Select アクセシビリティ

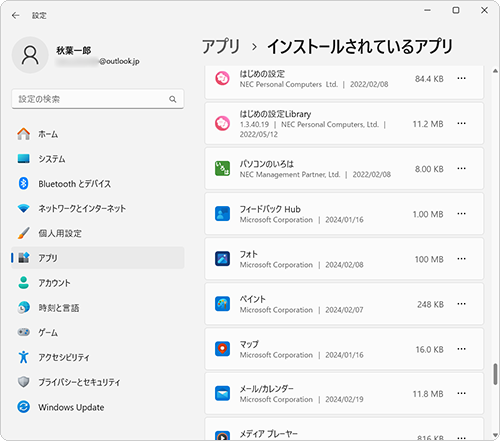pyautogui.click(x=98, y=357)
